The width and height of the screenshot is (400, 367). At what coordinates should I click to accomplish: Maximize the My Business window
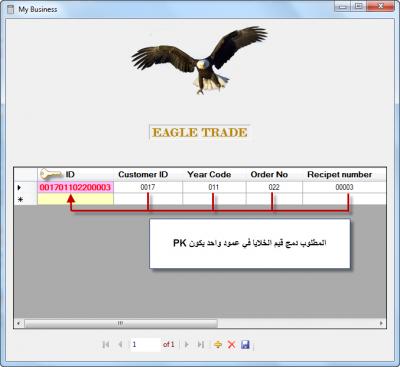click(x=358, y=6)
